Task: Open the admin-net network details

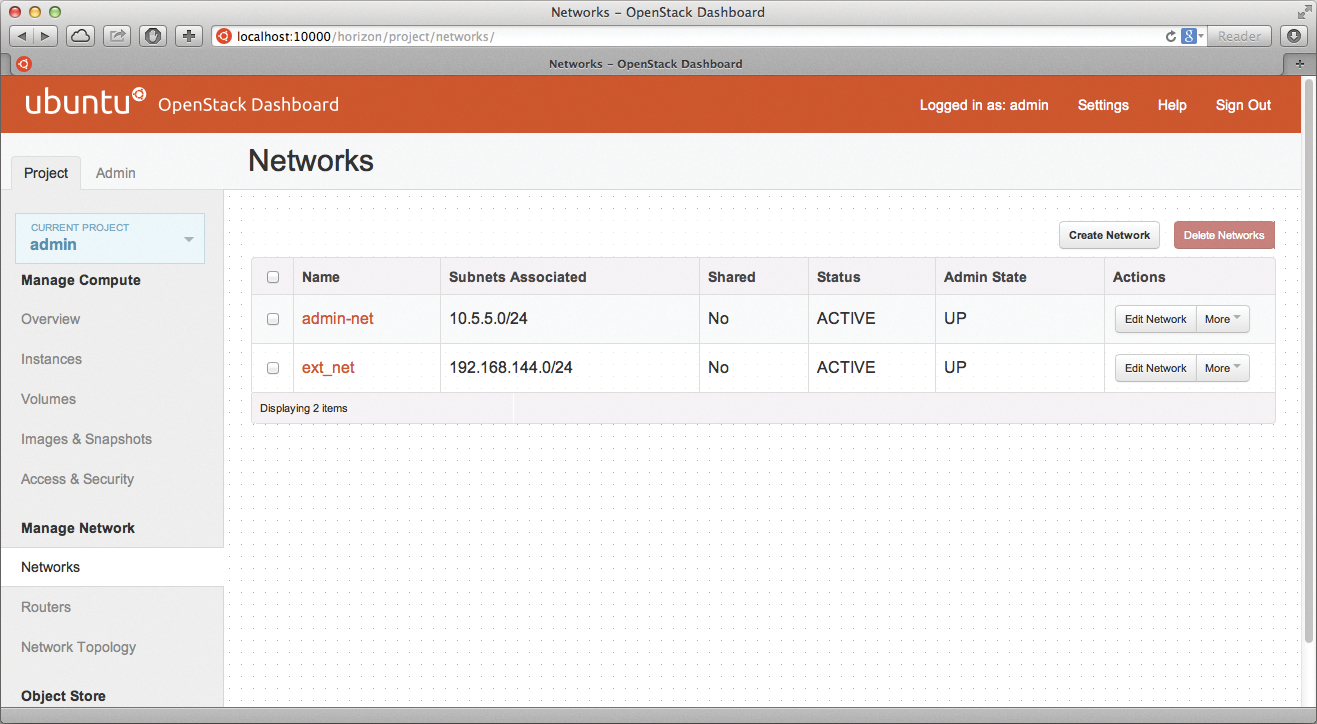Action: tap(337, 318)
